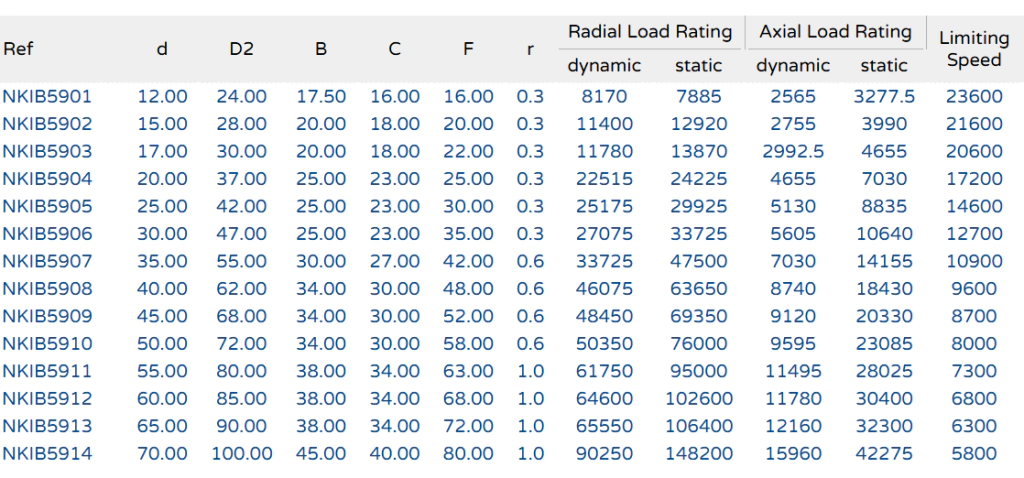Click the 106400 radial static value
The width and height of the screenshot is (1024, 478).
pyautogui.click(x=699, y=426)
